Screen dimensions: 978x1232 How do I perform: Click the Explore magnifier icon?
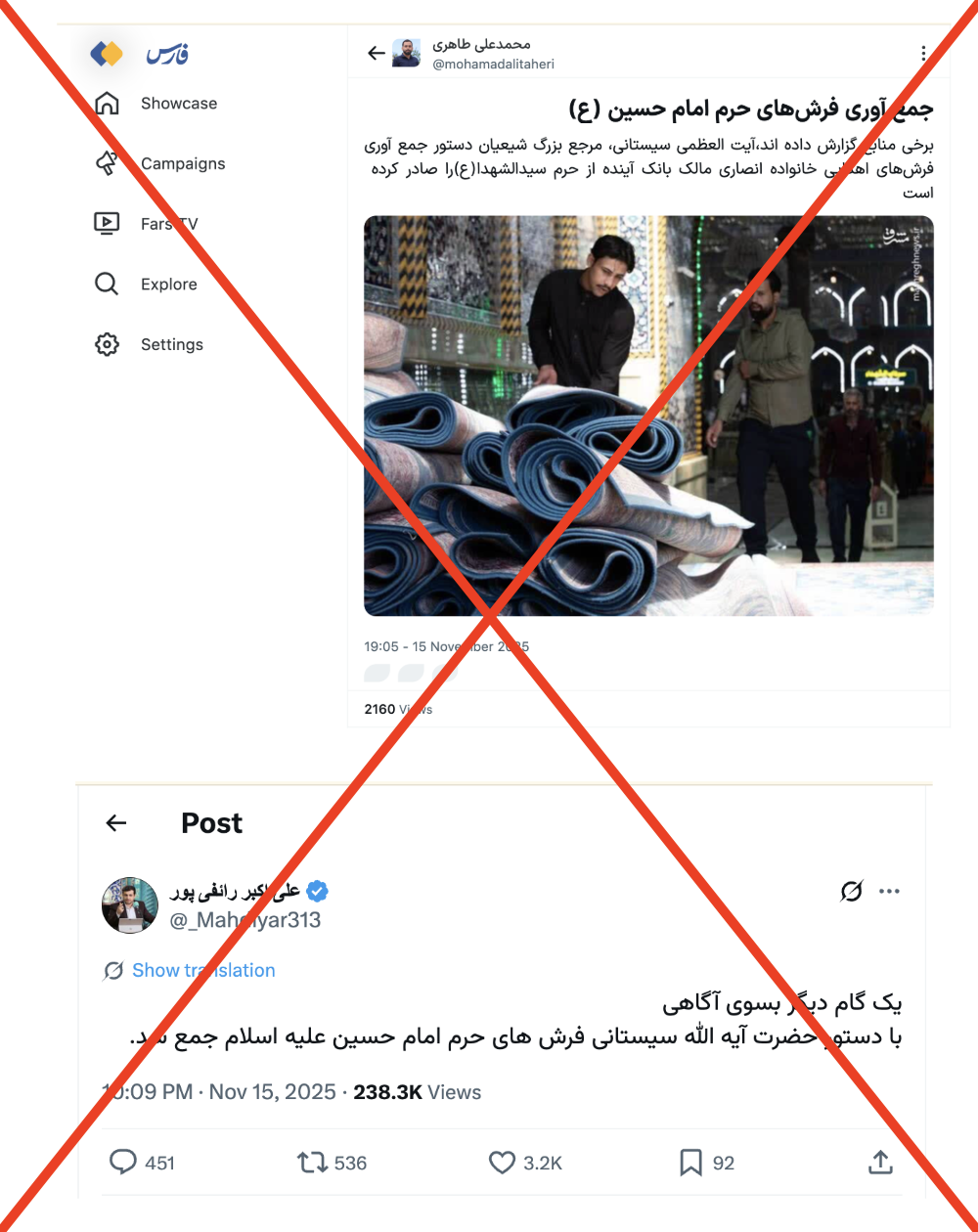click(107, 284)
